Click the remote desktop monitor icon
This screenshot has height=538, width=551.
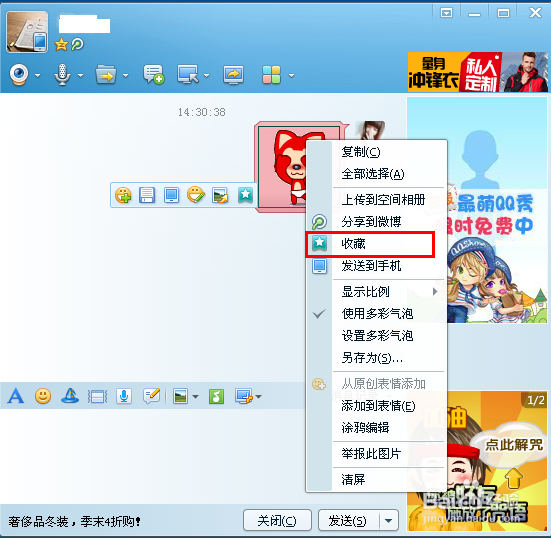188,74
